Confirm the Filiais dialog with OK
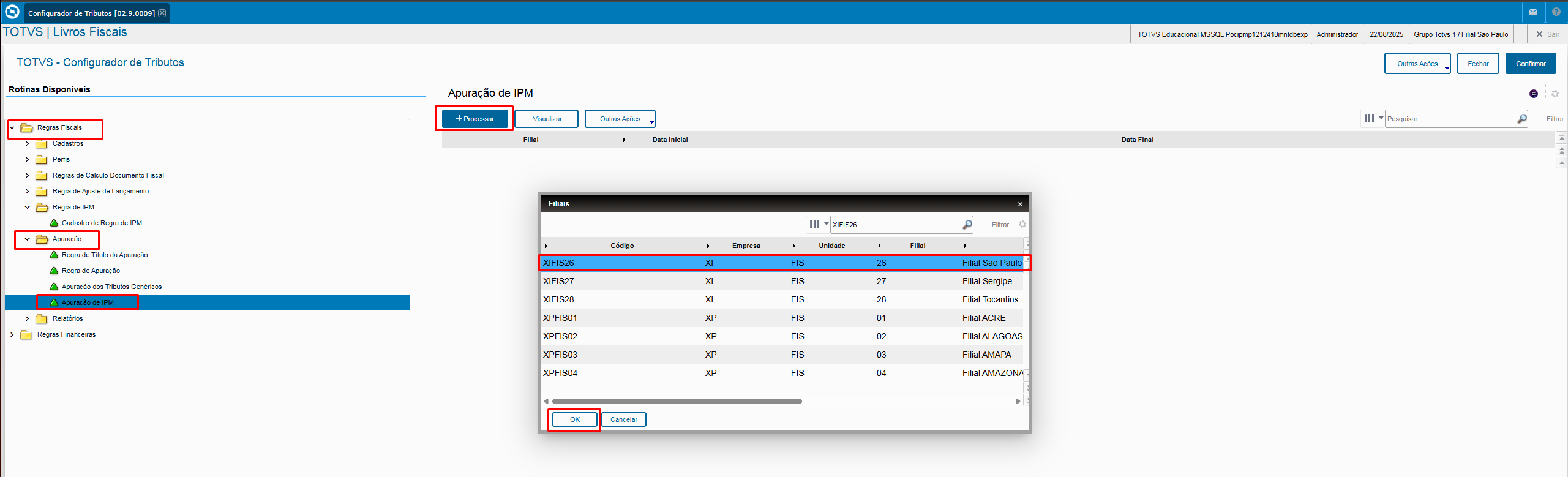Image resolution: width=1568 pixels, height=477 pixels. tap(575, 419)
